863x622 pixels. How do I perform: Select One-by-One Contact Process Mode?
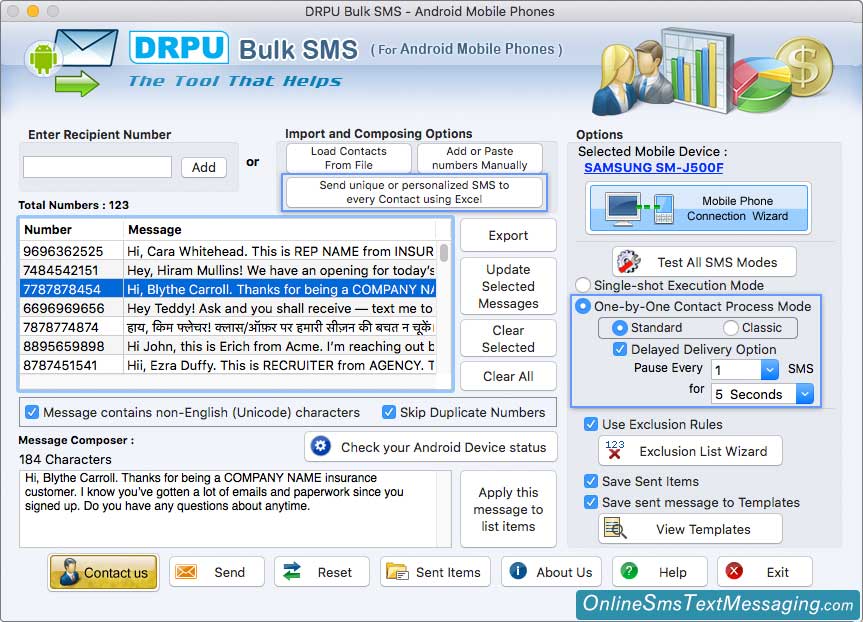(582, 306)
